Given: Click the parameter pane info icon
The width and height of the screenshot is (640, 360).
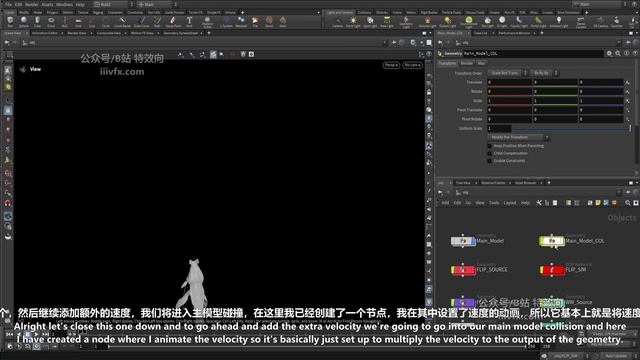Looking at the screenshot, I should pos(627,53).
